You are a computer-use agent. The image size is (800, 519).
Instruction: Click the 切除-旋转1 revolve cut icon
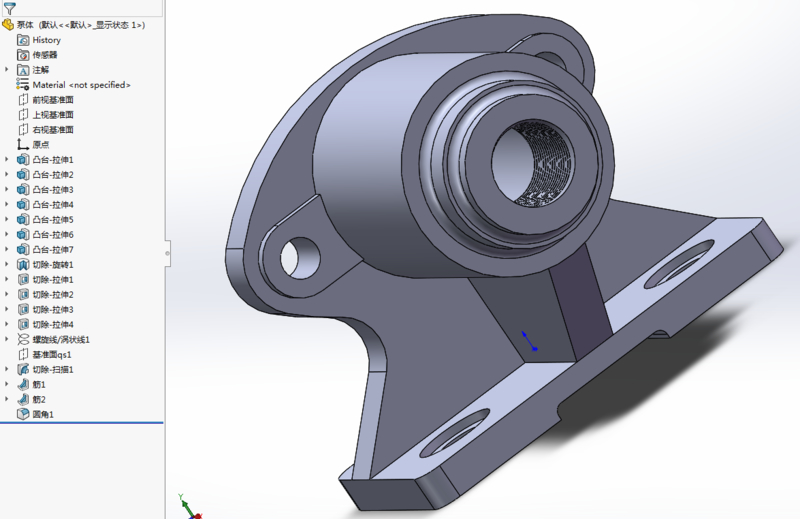[x=23, y=265]
